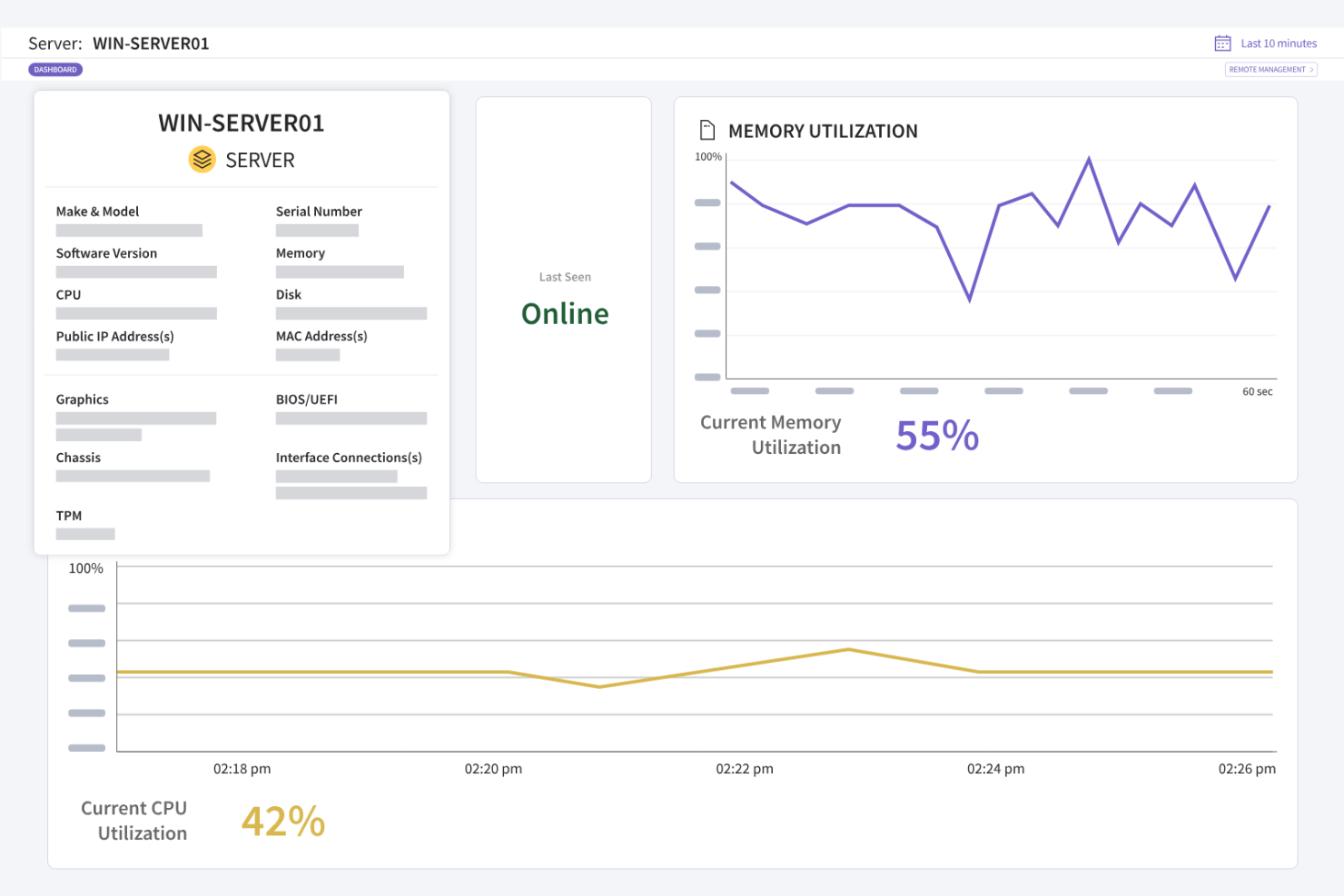Click the Online status text
The width and height of the screenshot is (1344, 896).
(x=565, y=314)
